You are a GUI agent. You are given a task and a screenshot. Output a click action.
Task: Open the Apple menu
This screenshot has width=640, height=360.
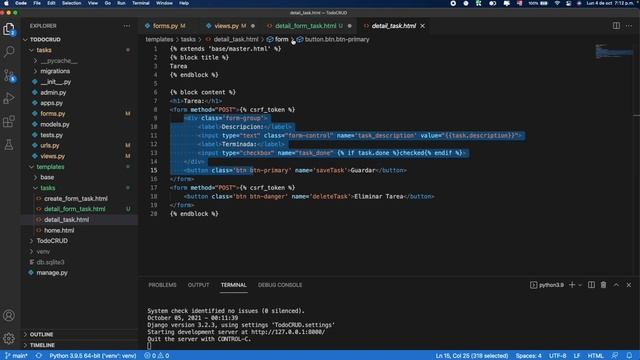coord(6,3)
